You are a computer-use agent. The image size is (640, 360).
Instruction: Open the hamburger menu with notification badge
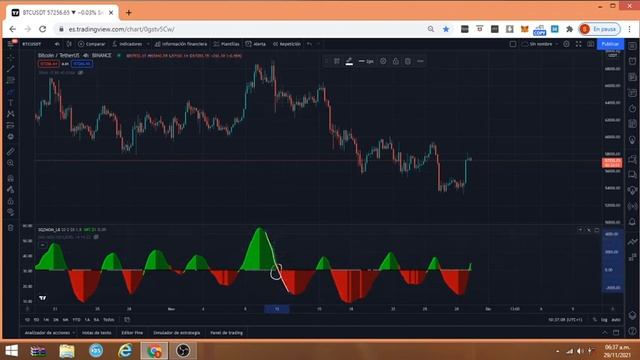pyautogui.click(x=11, y=44)
